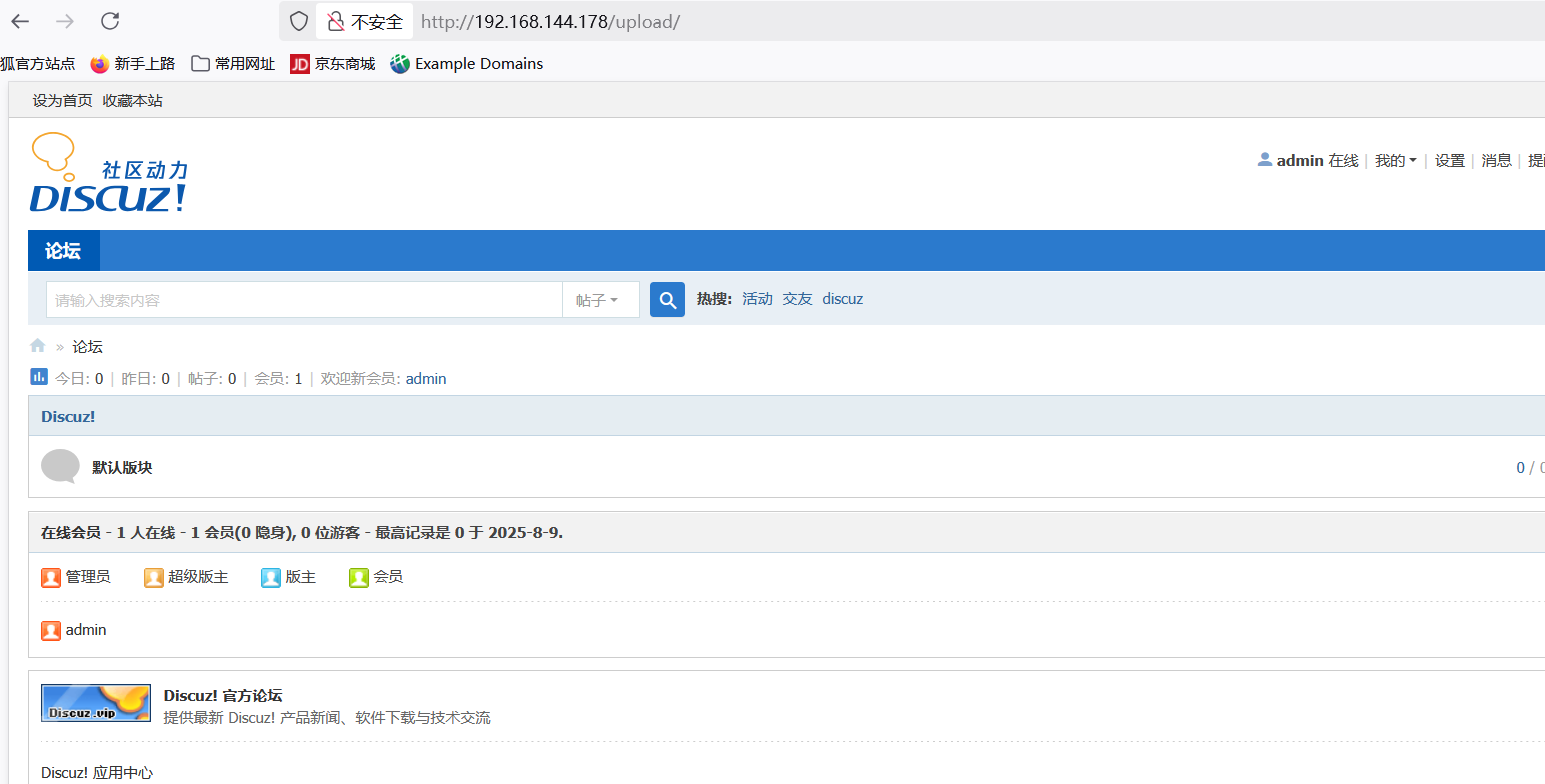Click the Discuz! logo

coord(109,172)
